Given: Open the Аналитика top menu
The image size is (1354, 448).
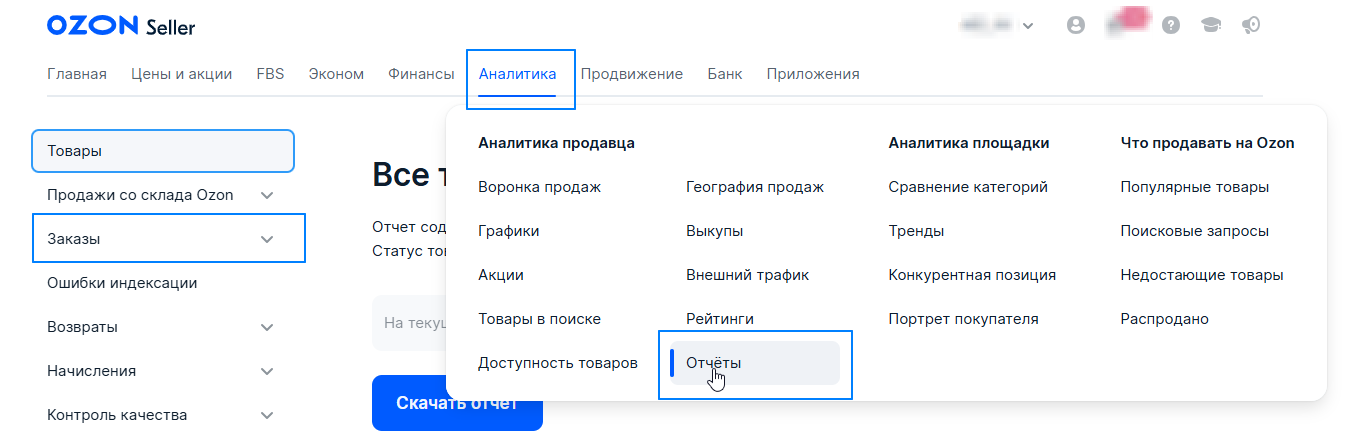Looking at the screenshot, I should pyautogui.click(x=517, y=74).
